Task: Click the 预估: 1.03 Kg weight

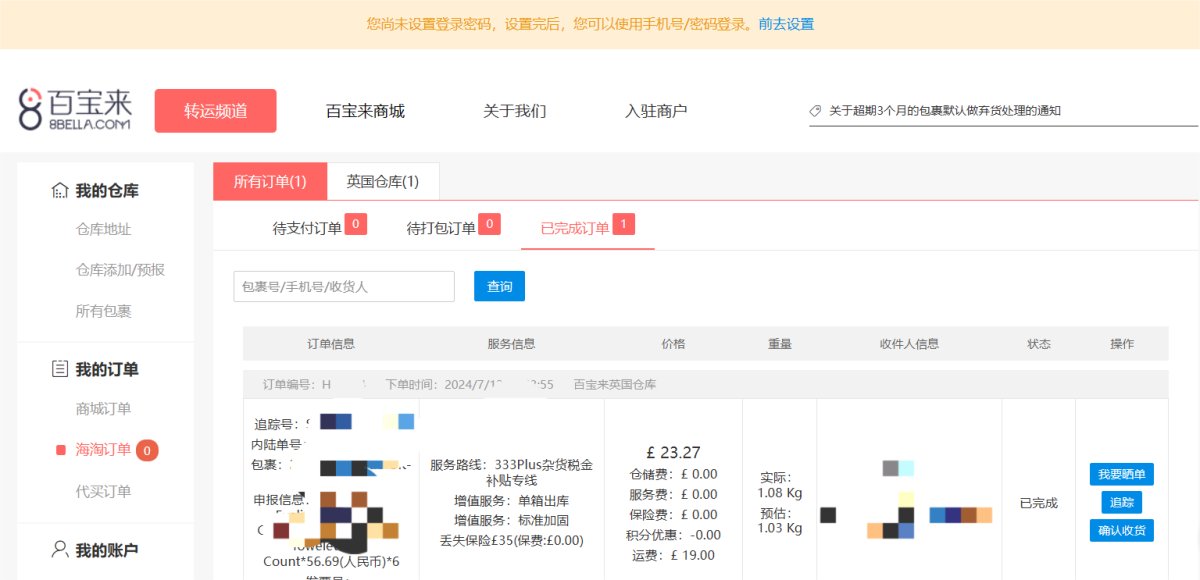Action: (780, 521)
